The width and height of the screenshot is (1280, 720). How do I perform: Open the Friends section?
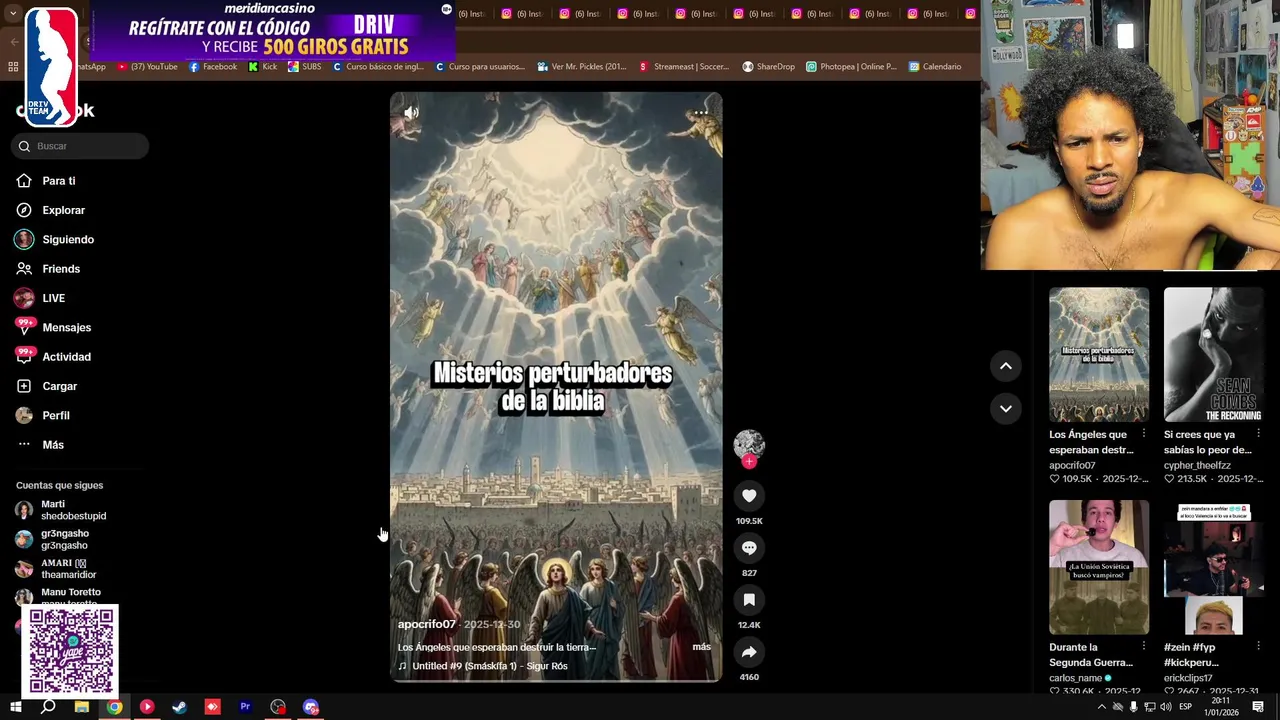tap(60, 269)
